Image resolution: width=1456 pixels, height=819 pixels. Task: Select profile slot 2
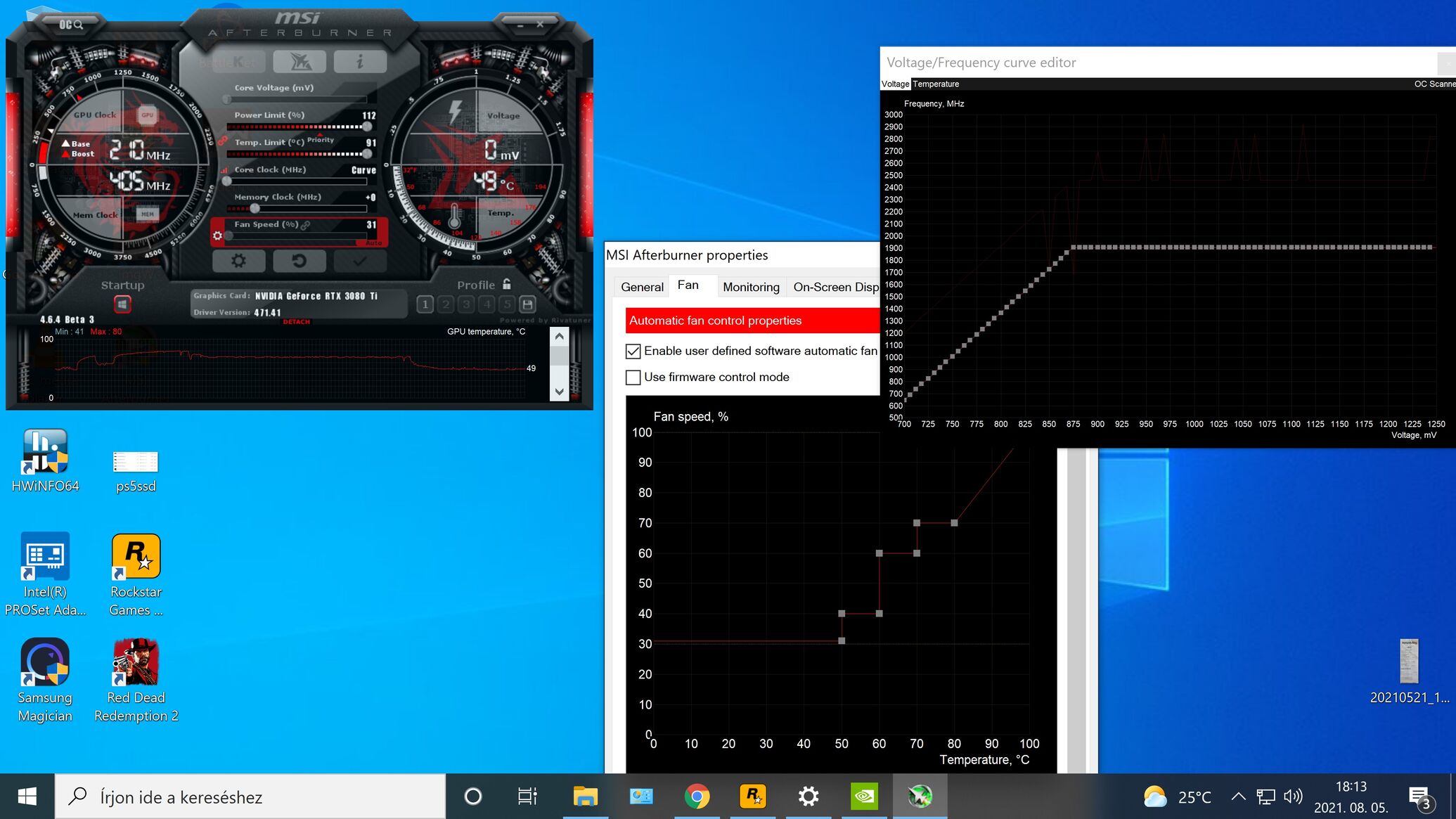click(x=446, y=304)
